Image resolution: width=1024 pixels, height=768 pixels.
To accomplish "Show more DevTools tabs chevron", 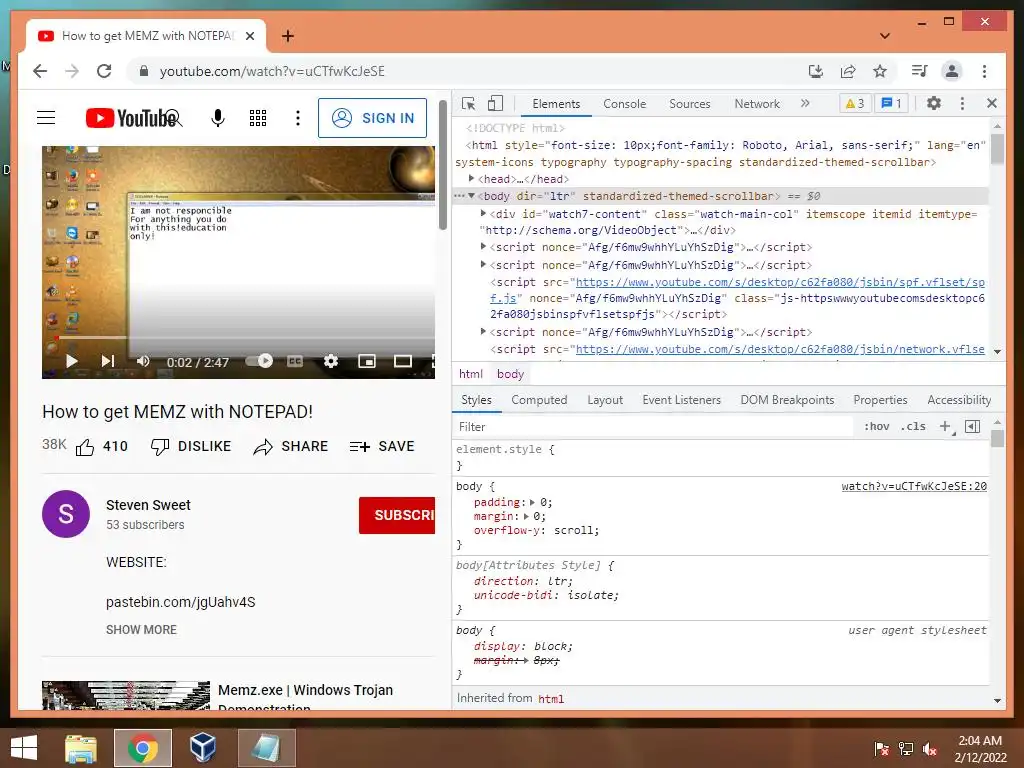I will pos(805,103).
